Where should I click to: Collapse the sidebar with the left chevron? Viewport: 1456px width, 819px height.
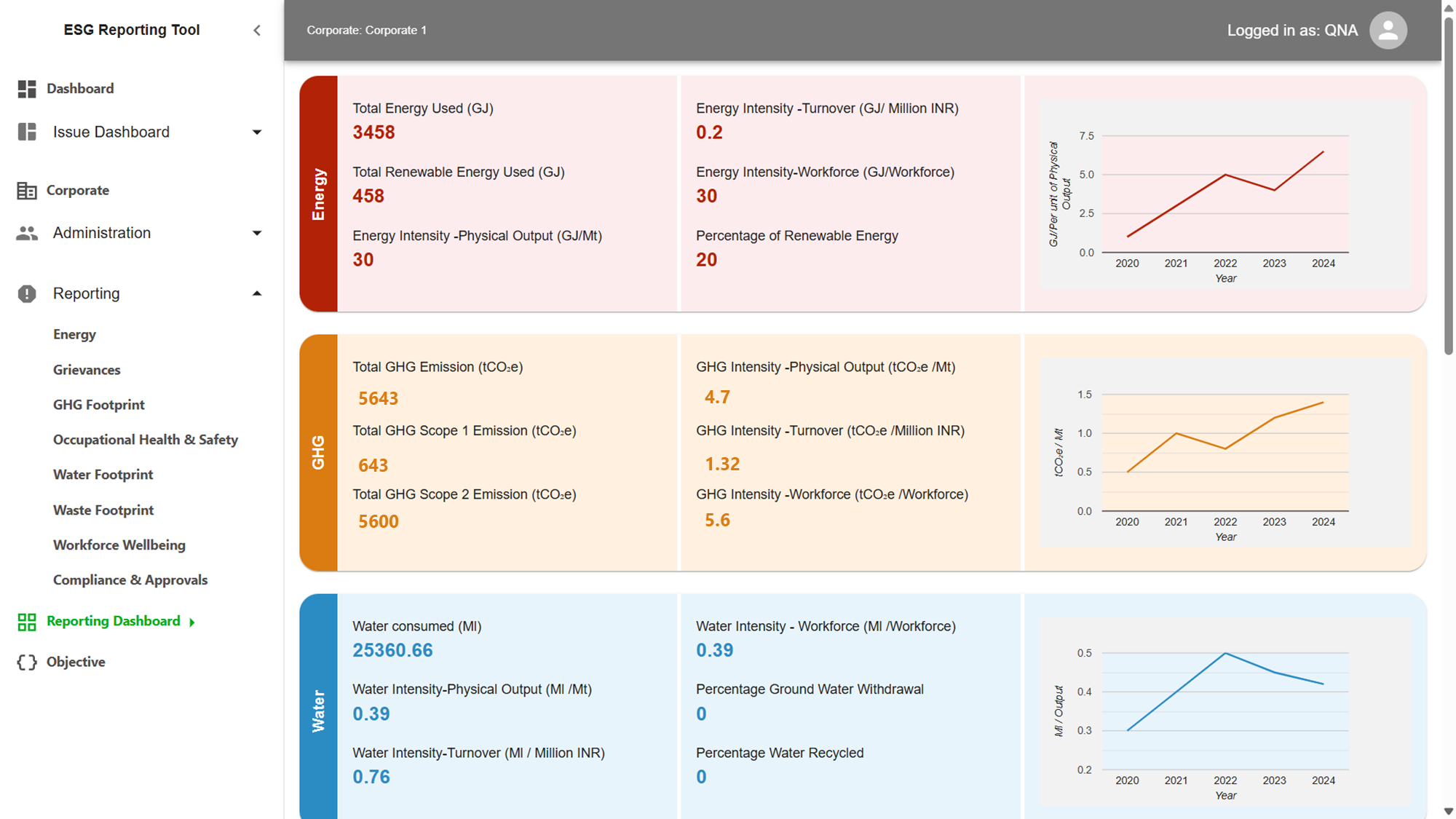pos(257,31)
